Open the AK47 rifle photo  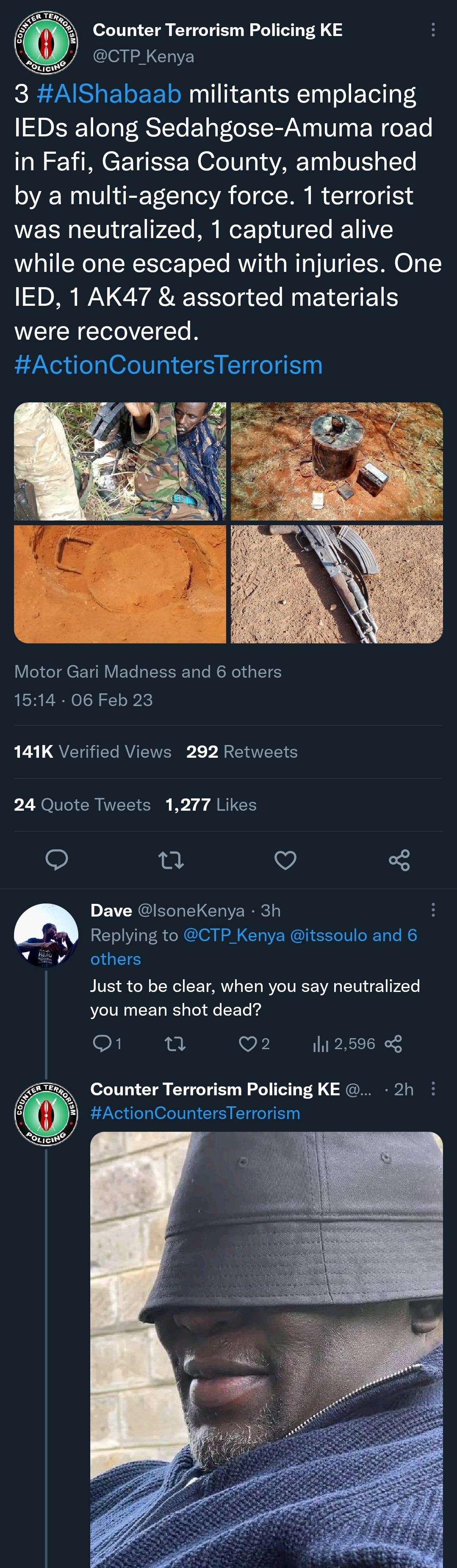click(337, 584)
